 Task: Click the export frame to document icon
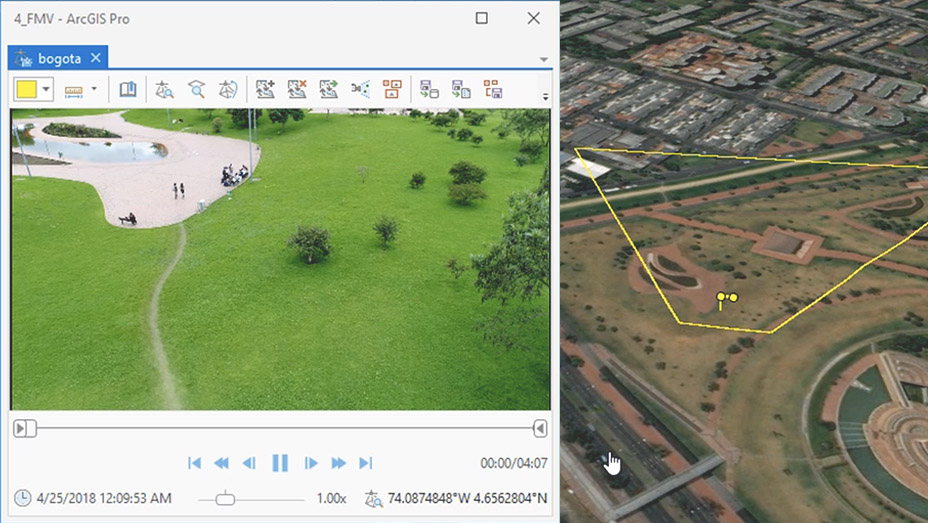461,89
